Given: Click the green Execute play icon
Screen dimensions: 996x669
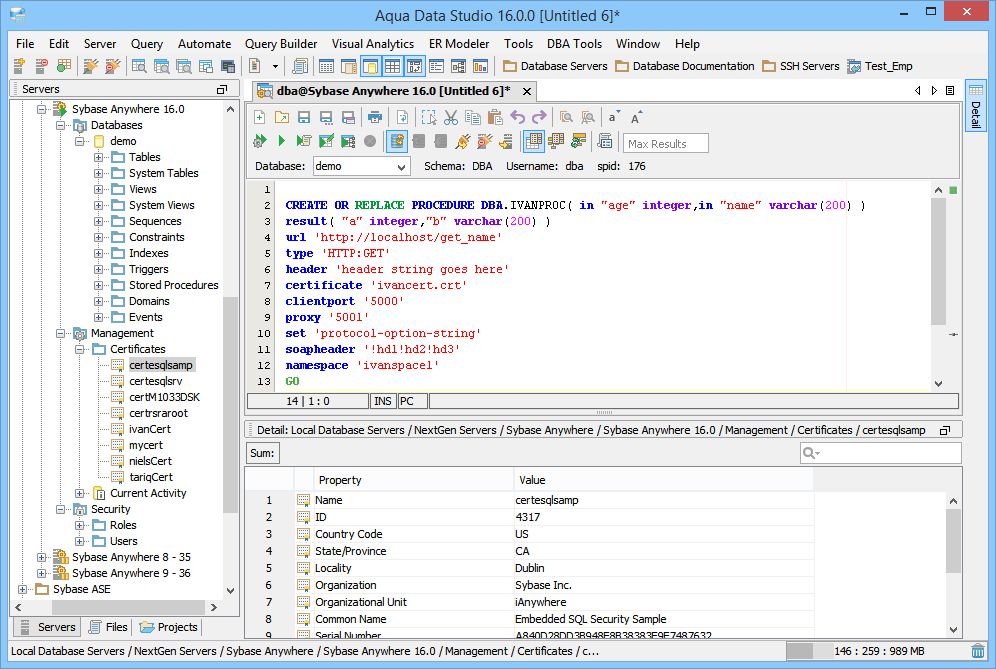Looking at the screenshot, I should 282,142.
